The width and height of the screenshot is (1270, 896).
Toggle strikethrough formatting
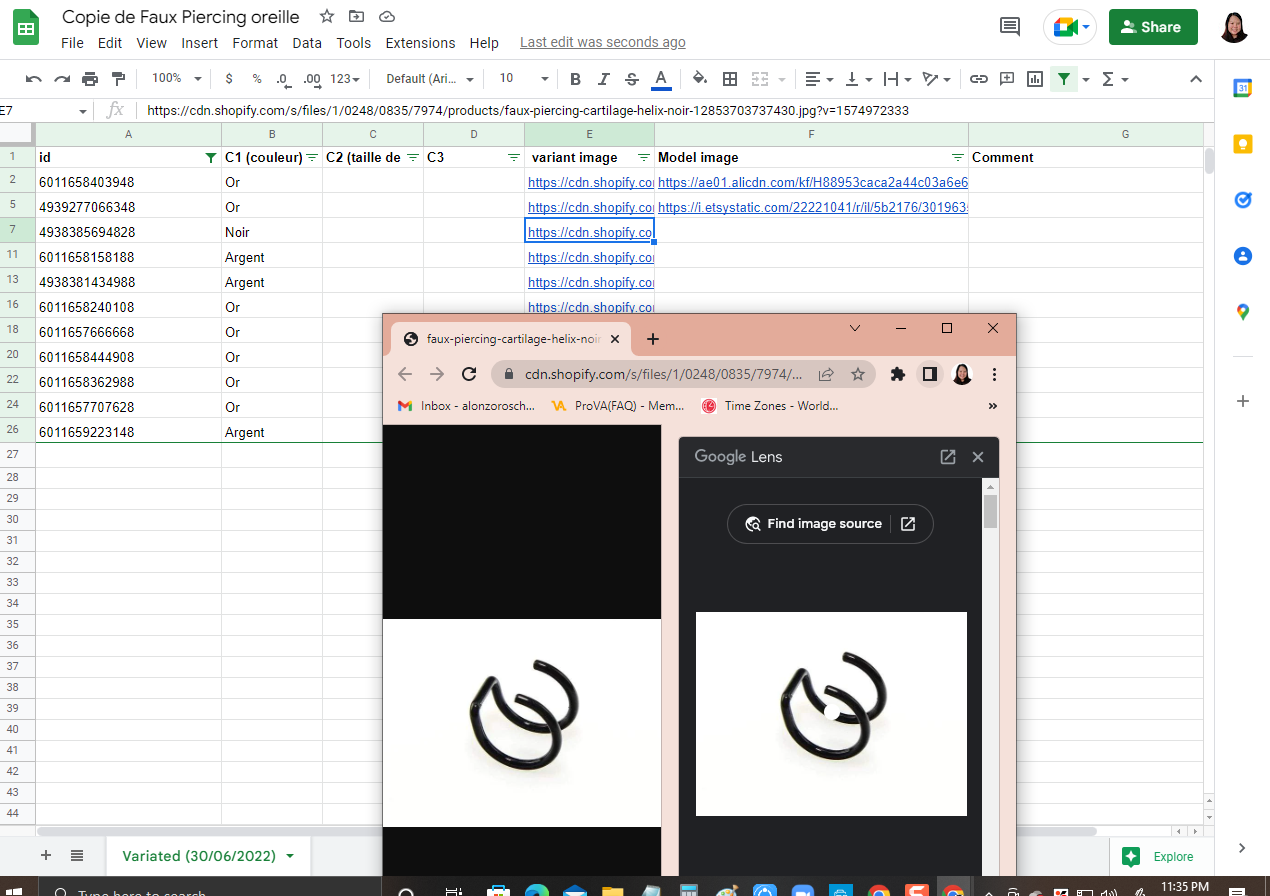[x=632, y=79]
